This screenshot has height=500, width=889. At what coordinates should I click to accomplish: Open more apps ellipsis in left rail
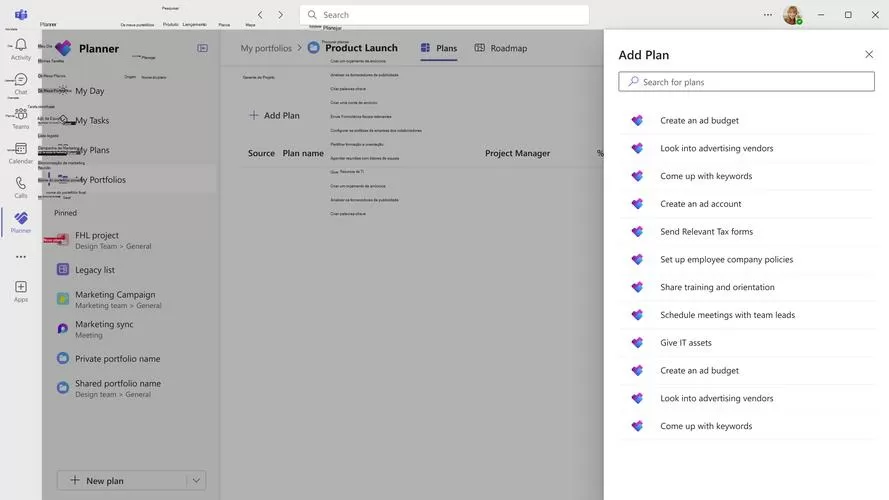[x=21, y=257]
